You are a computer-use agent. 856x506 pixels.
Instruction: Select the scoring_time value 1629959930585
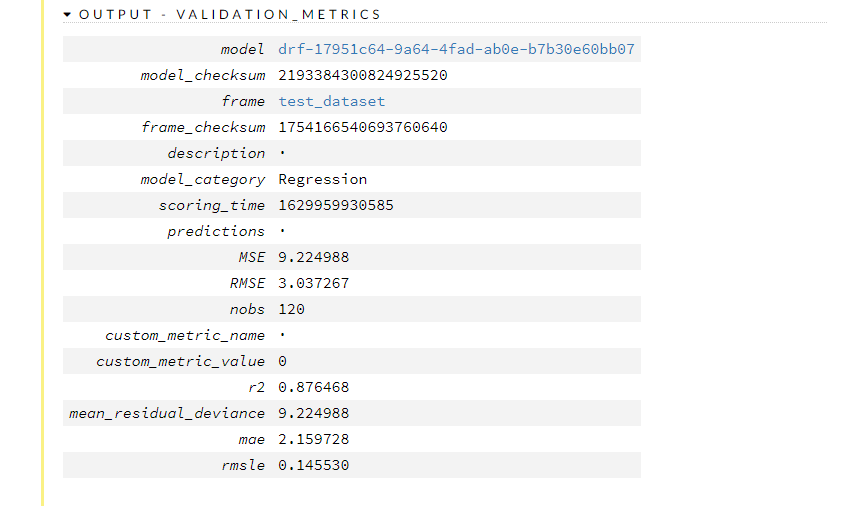point(335,205)
